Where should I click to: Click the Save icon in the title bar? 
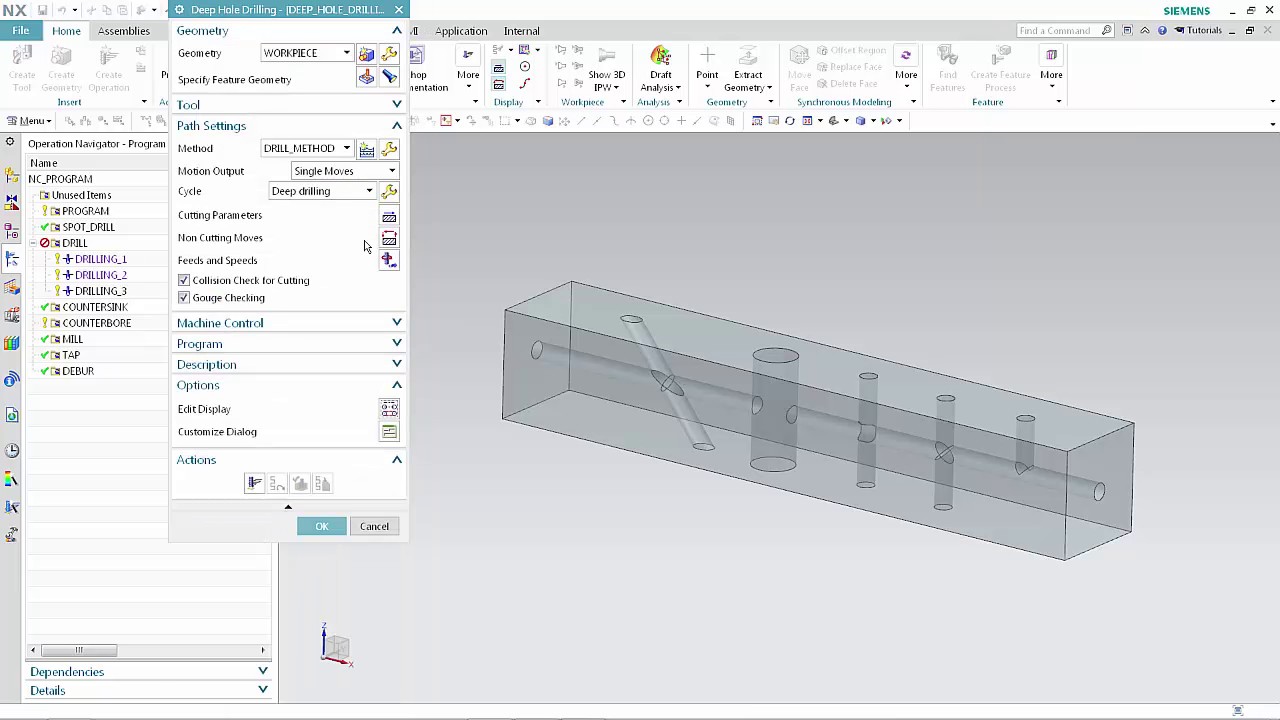tap(42, 10)
